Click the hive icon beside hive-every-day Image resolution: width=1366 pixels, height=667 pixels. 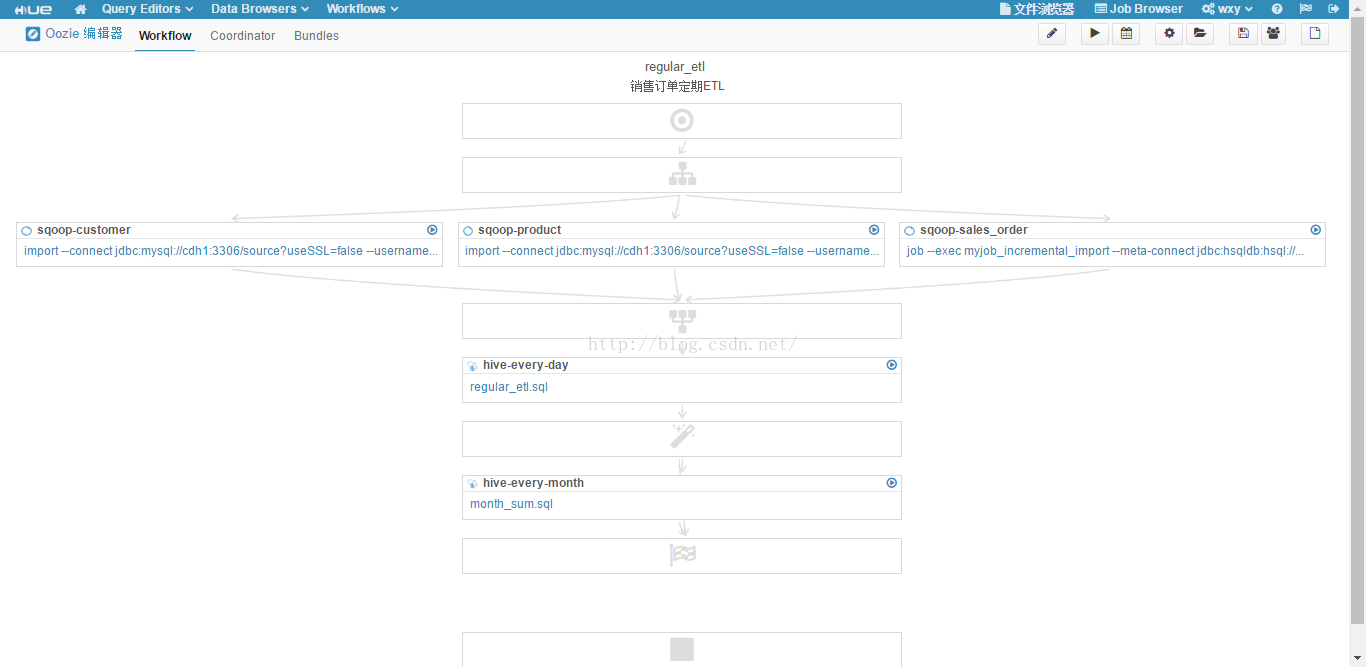[x=473, y=366]
